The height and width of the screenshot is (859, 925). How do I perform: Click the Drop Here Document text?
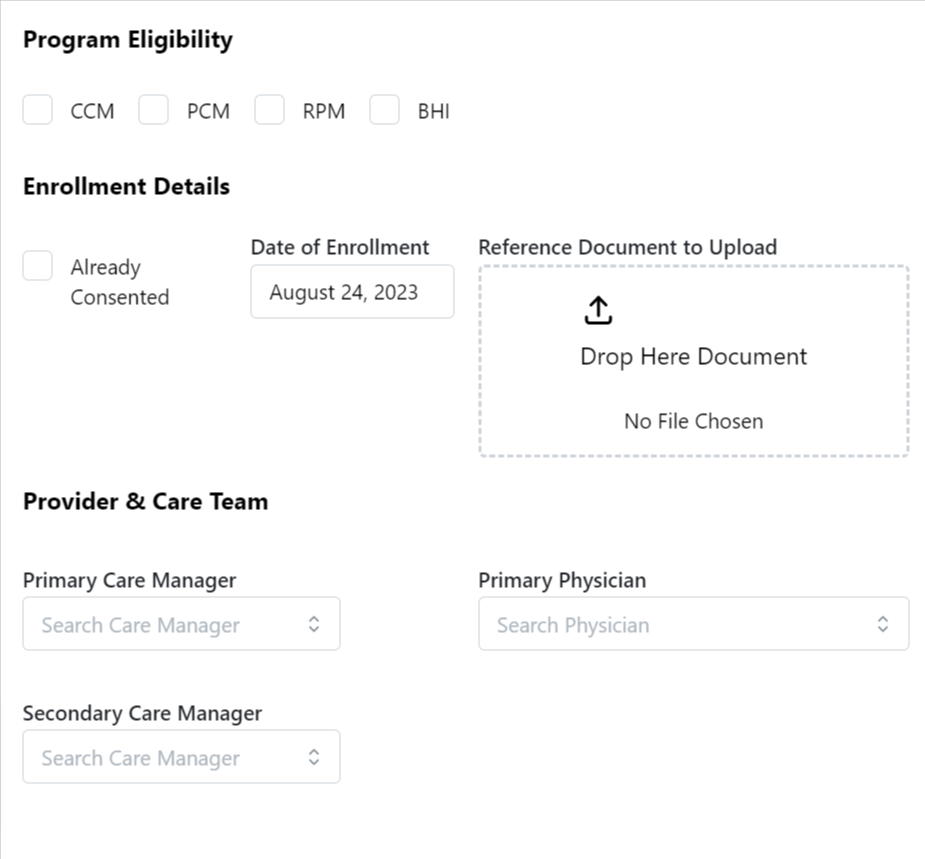[693, 357]
